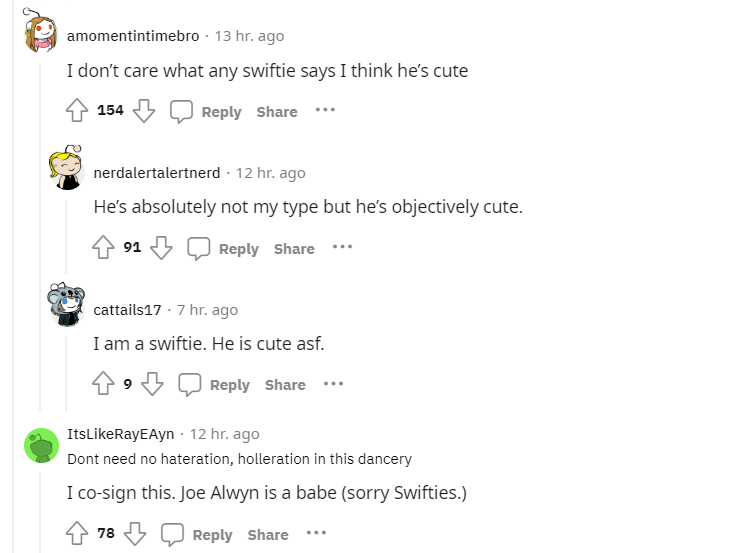Open more options on nerdalertalertnerd's comment
735x553 pixels.
[342, 248]
